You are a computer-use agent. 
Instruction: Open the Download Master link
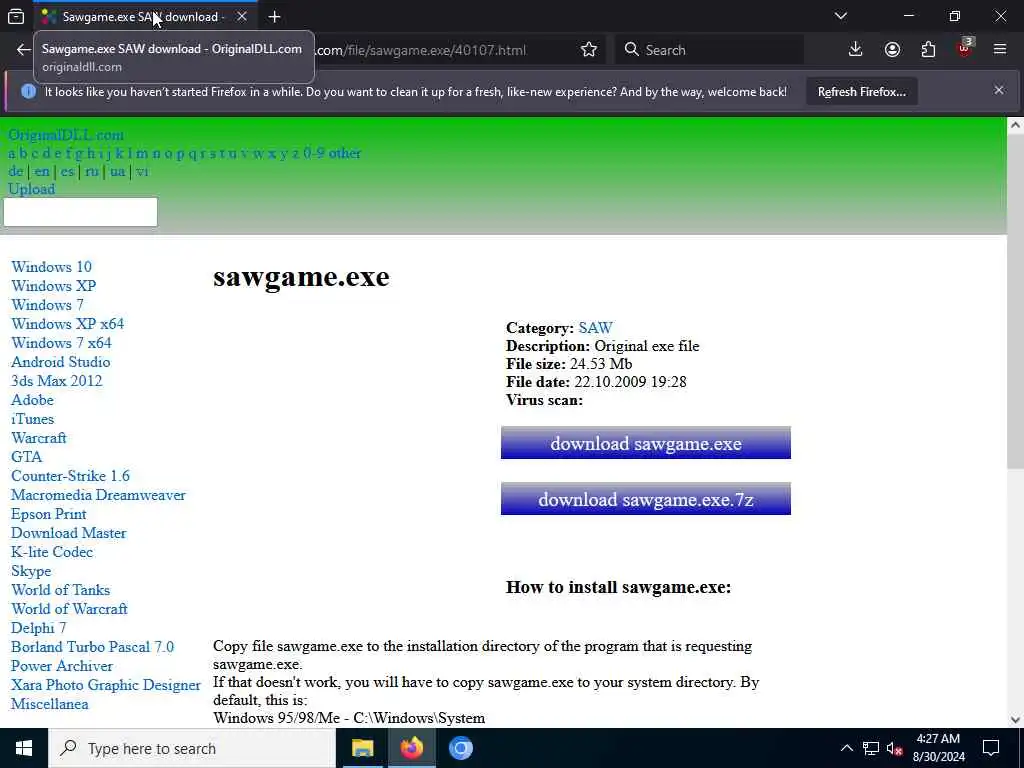[69, 533]
